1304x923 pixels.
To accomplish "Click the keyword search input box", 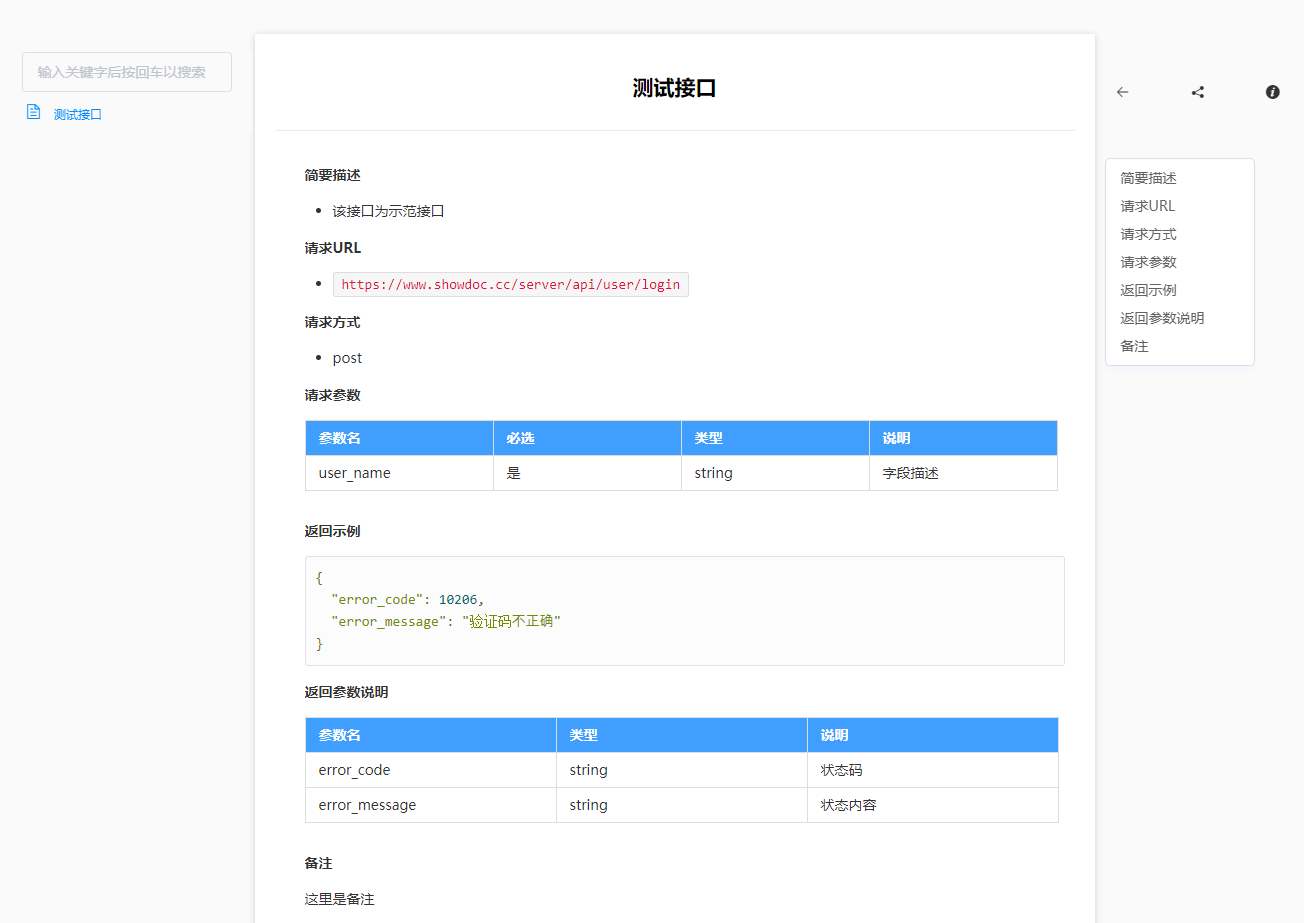I will pyautogui.click(x=126, y=71).
